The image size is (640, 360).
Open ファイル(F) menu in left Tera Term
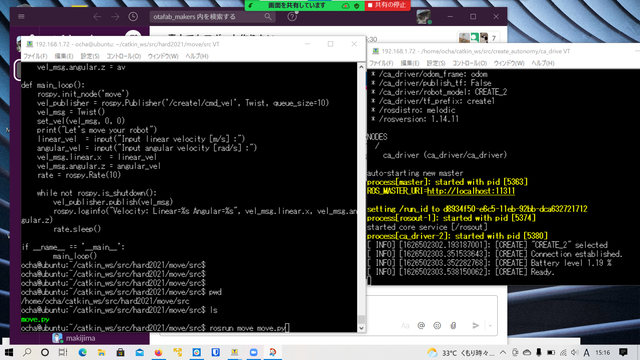click(x=35, y=56)
